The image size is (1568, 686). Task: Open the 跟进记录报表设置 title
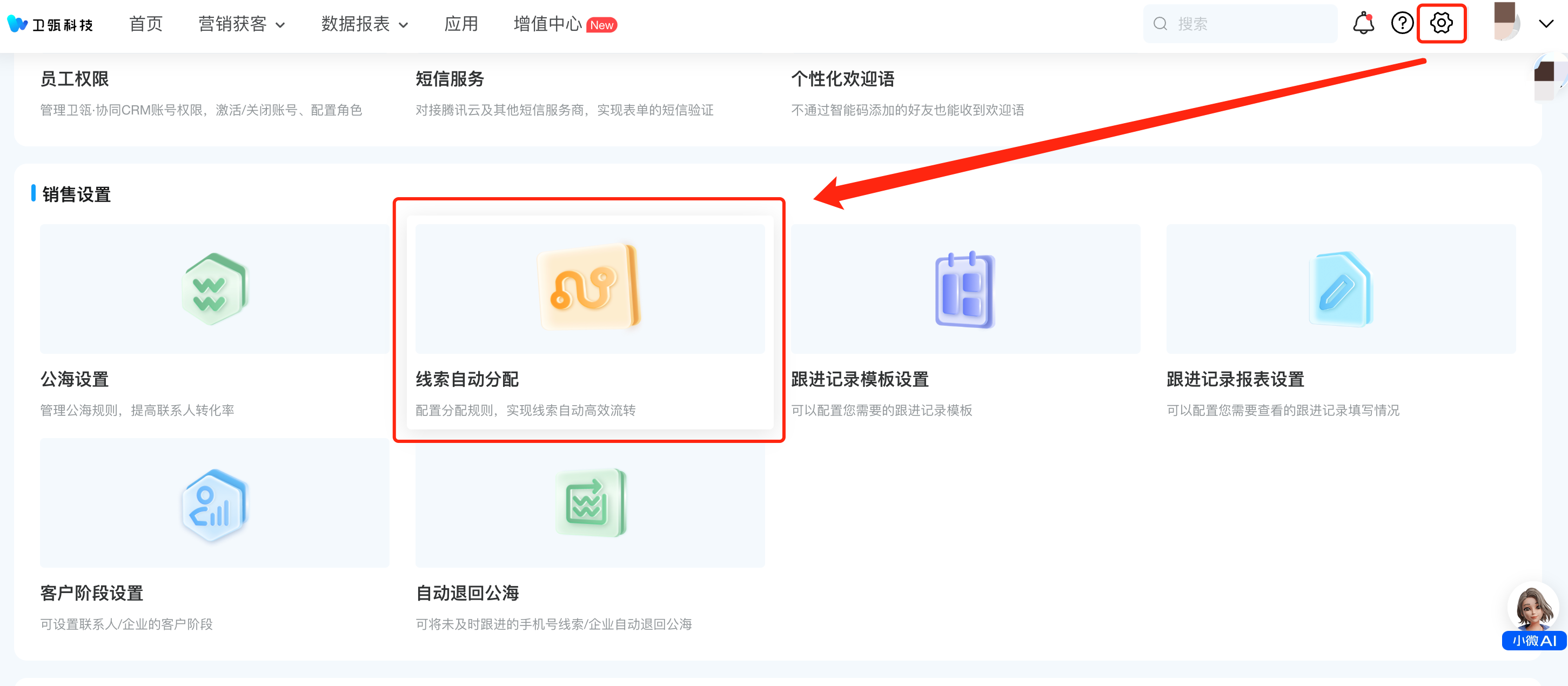(1235, 379)
